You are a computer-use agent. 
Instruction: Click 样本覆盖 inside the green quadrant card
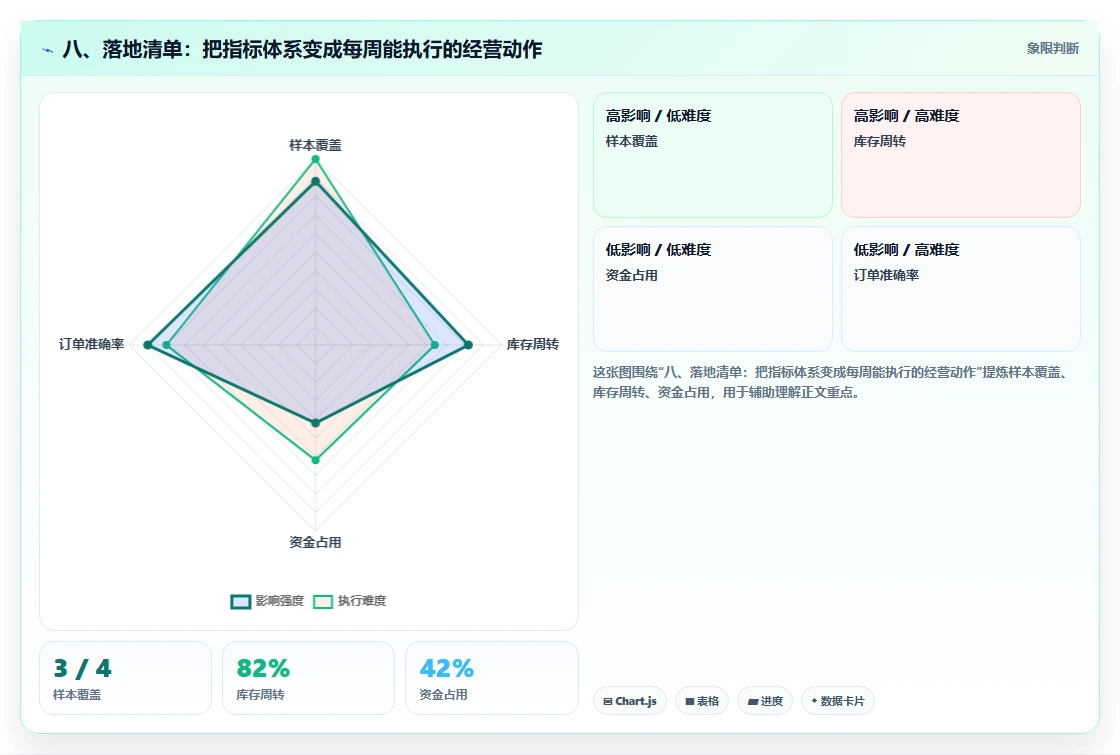(x=631, y=141)
